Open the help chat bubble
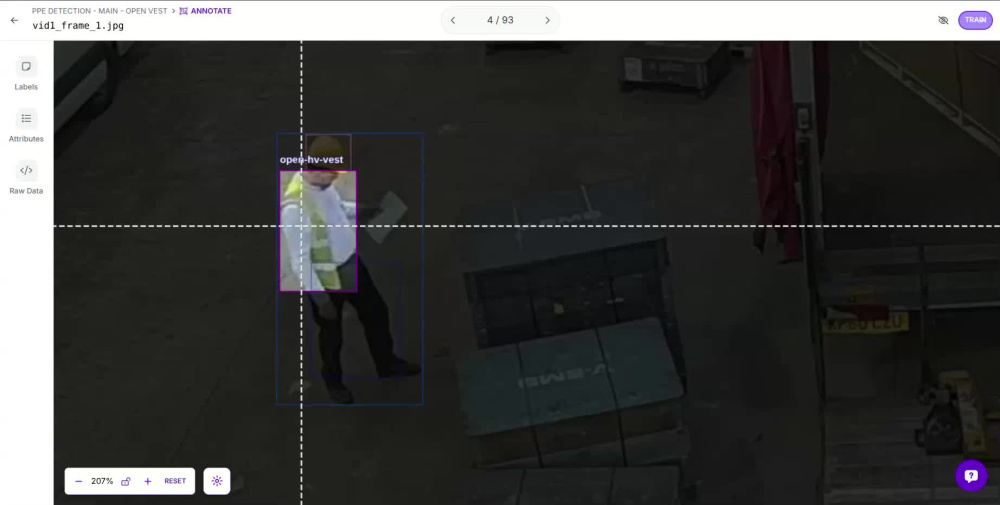Image resolution: width=1000 pixels, height=505 pixels. (x=971, y=476)
